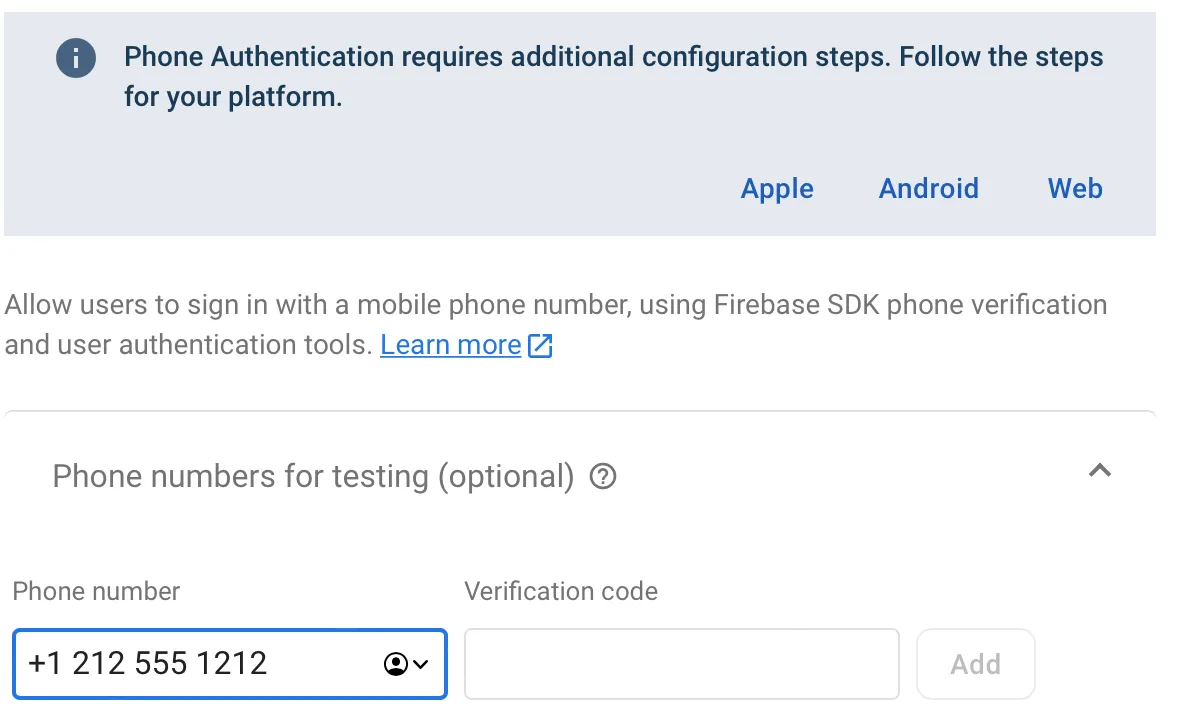Click the Verification code field label
Screen dimensions: 1186x722
point(560,591)
